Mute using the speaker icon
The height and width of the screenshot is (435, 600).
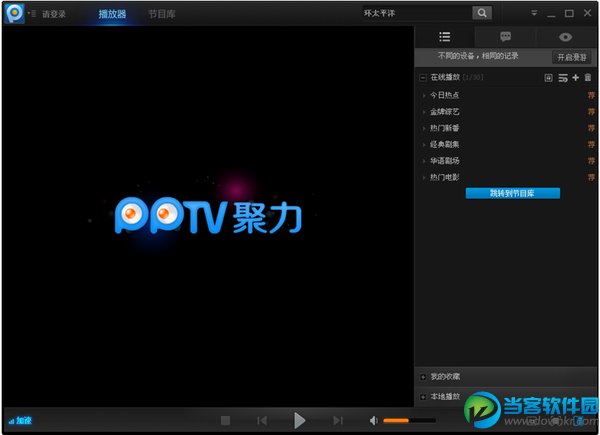click(x=373, y=421)
